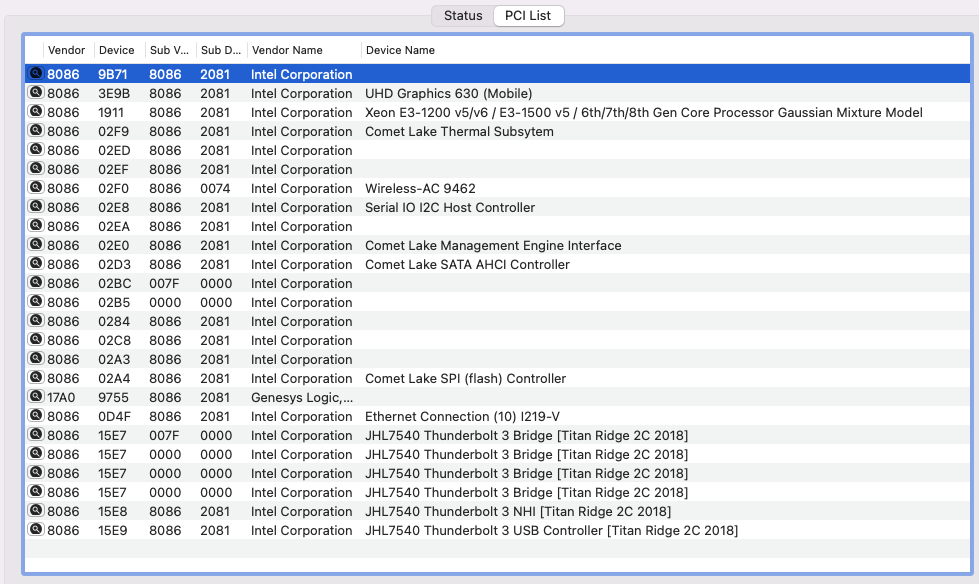Click device ID 9755 cell
Image resolution: width=979 pixels, height=584 pixels.
[x=113, y=397]
